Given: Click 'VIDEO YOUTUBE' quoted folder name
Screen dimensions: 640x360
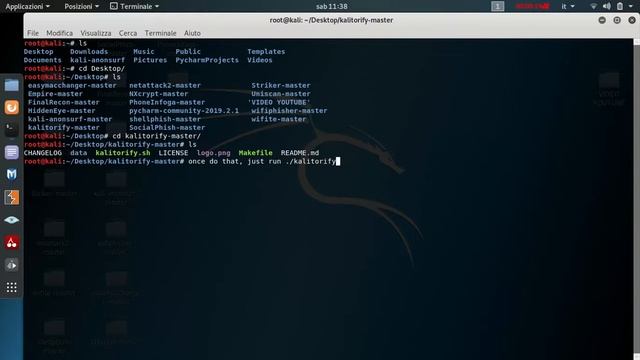Looking at the screenshot, I should point(280,102).
